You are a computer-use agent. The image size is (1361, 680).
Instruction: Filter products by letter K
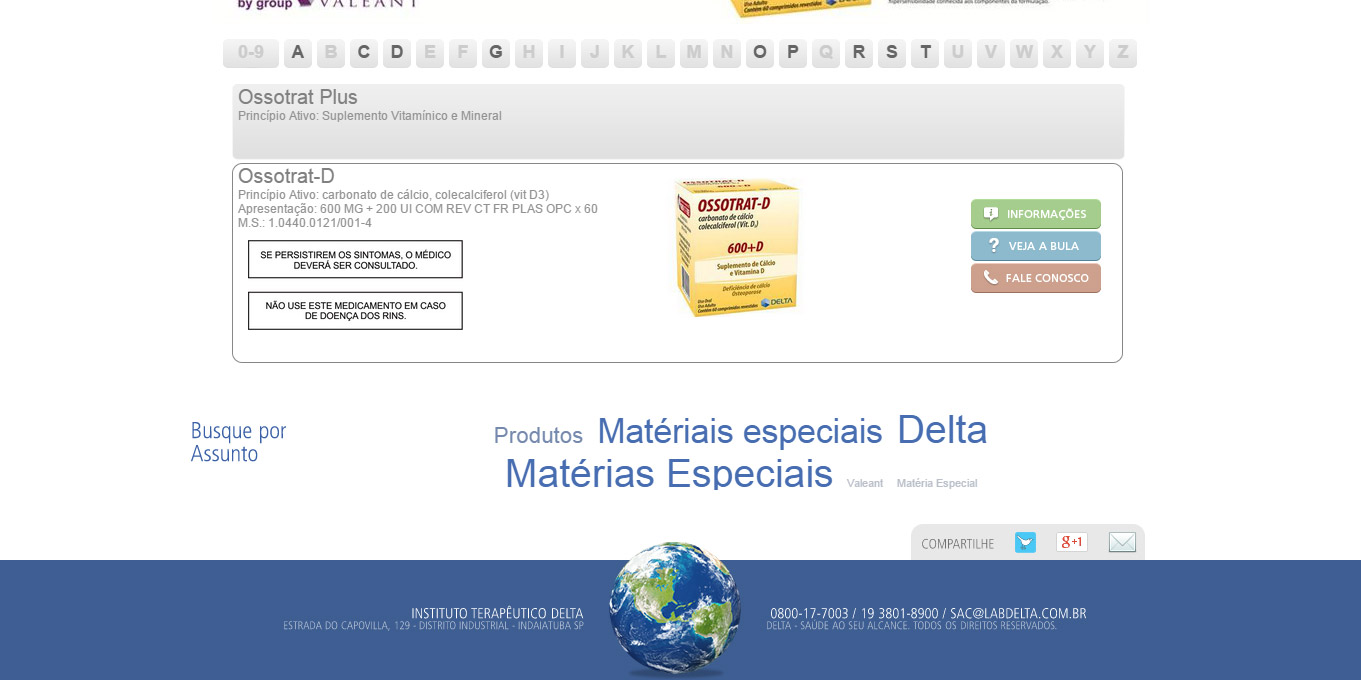click(628, 53)
